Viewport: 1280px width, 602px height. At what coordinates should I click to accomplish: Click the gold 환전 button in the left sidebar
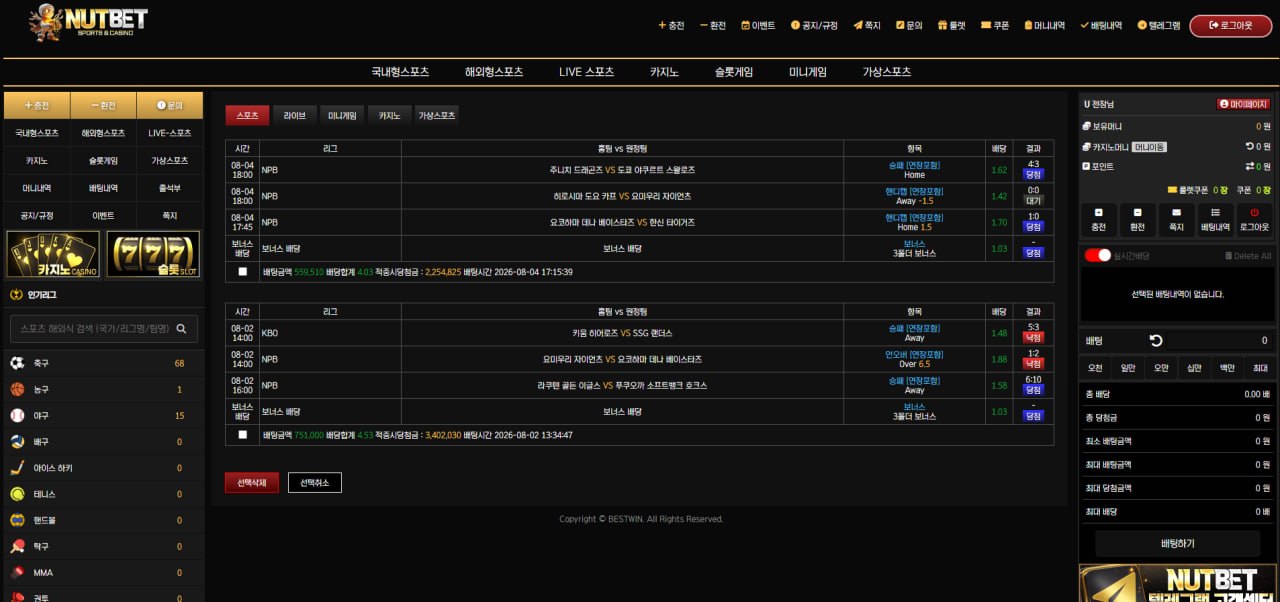103,105
